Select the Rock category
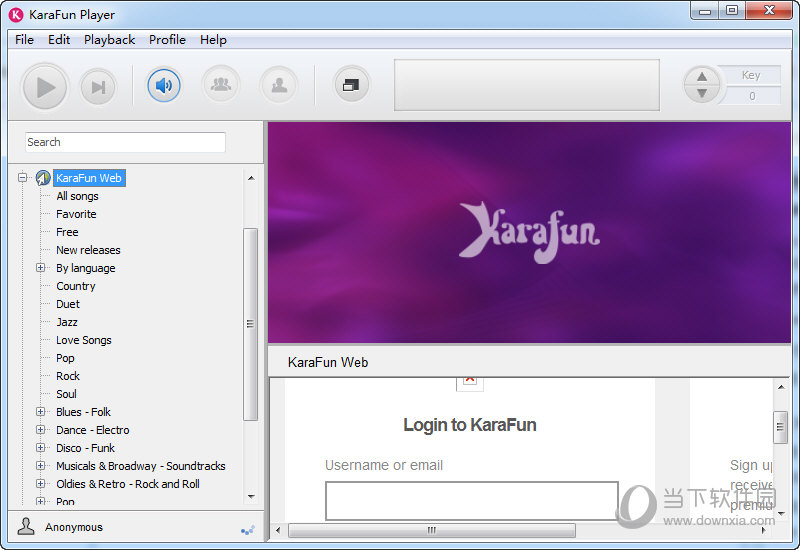Screen dimensions: 800x550 tap(68, 376)
